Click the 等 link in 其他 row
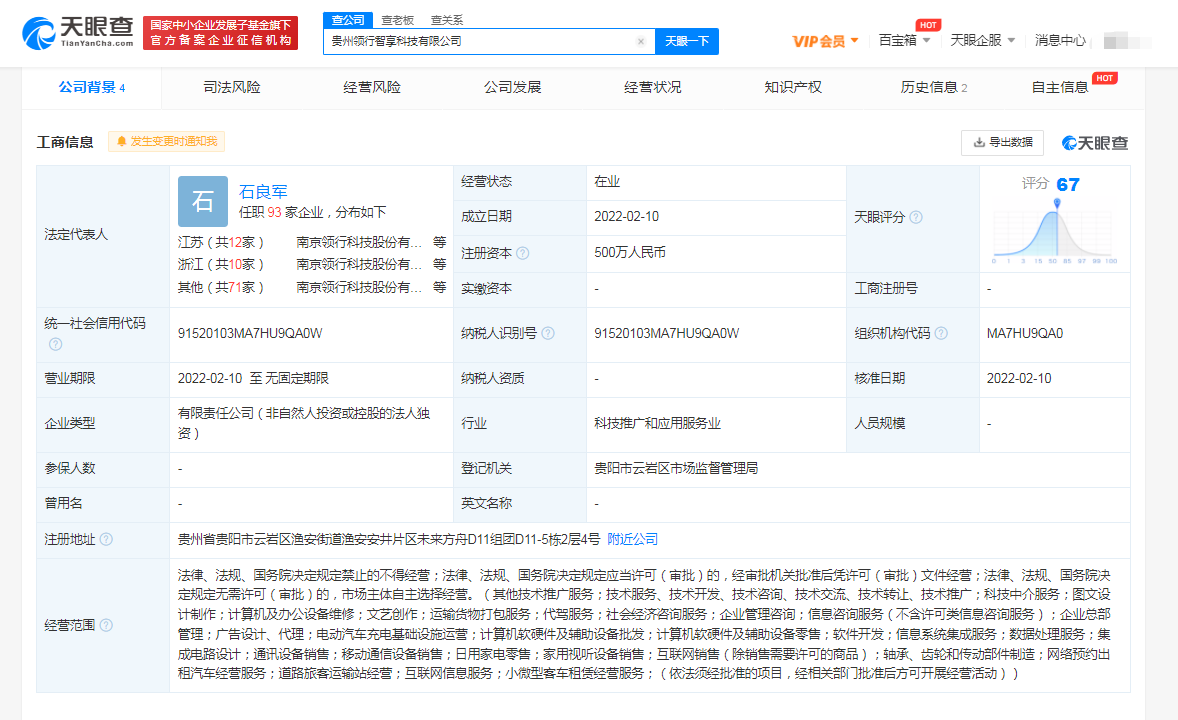Viewport: 1178px width, 720px height. click(439, 287)
